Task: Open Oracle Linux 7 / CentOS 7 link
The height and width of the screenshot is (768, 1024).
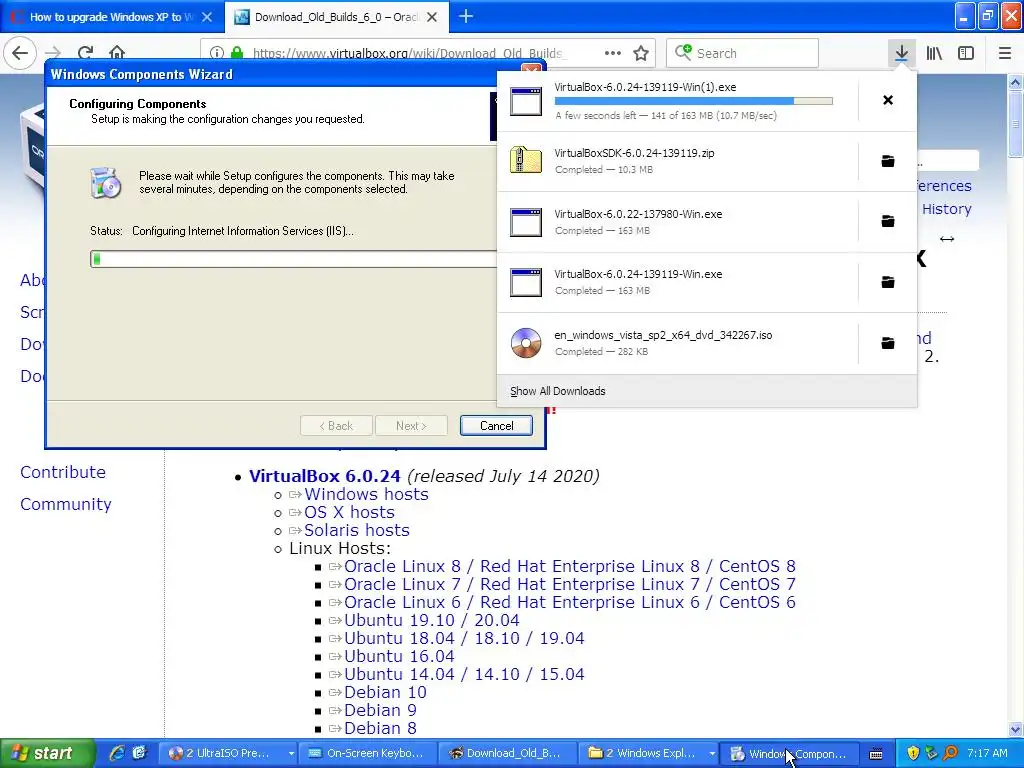Action: [x=569, y=584]
